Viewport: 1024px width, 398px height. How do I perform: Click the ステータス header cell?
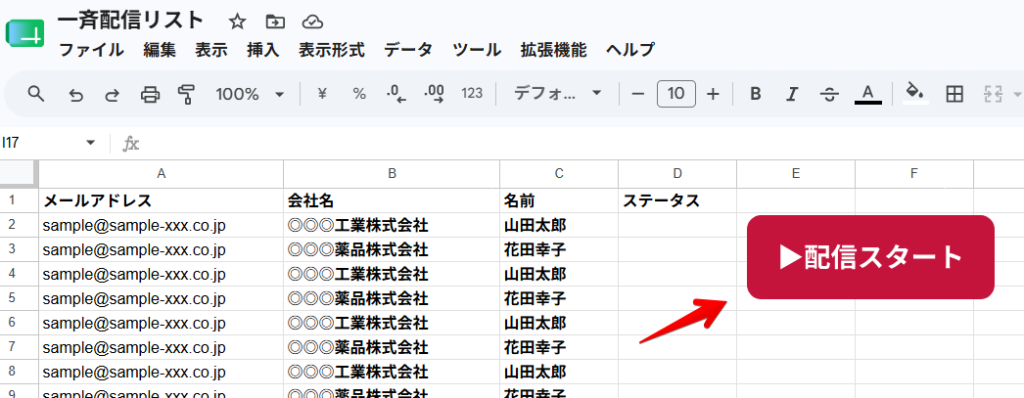click(677, 201)
